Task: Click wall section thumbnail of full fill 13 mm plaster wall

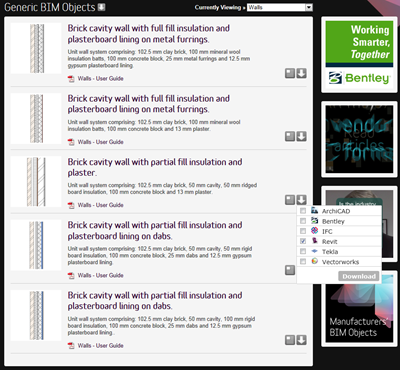Action: pyautogui.click(x=36, y=119)
